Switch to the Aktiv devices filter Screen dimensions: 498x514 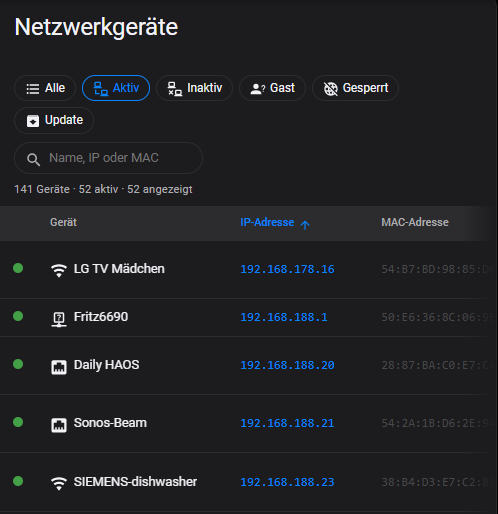[x=116, y=88]
